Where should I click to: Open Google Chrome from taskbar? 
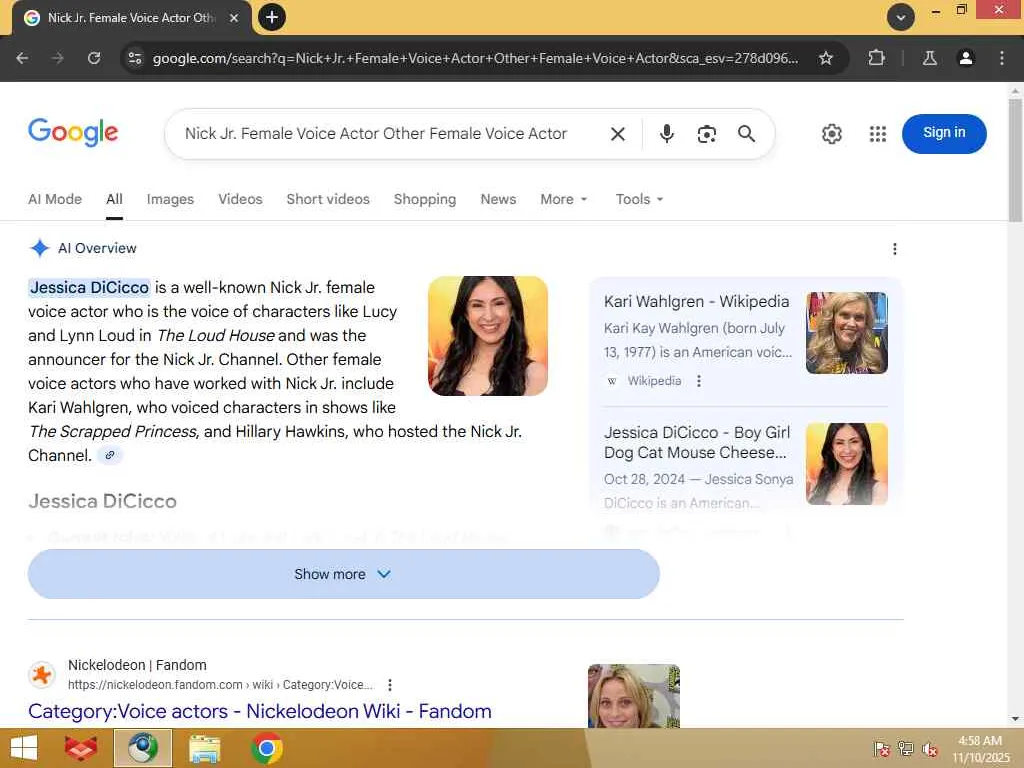266,748
